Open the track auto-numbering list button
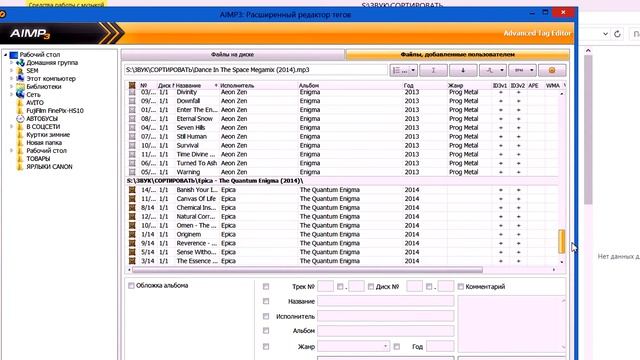The width and height of the screenshot is (640, 360). [x=403, y=70]
